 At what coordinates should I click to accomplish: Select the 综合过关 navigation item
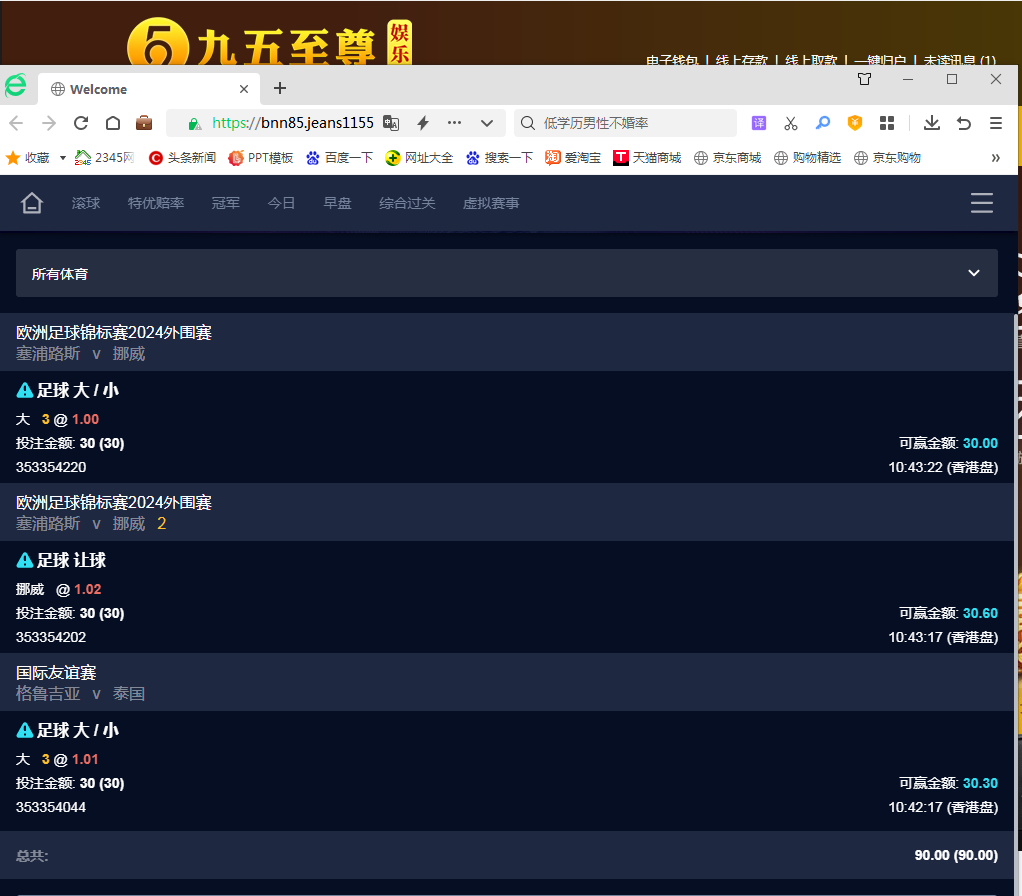[407, 203]
